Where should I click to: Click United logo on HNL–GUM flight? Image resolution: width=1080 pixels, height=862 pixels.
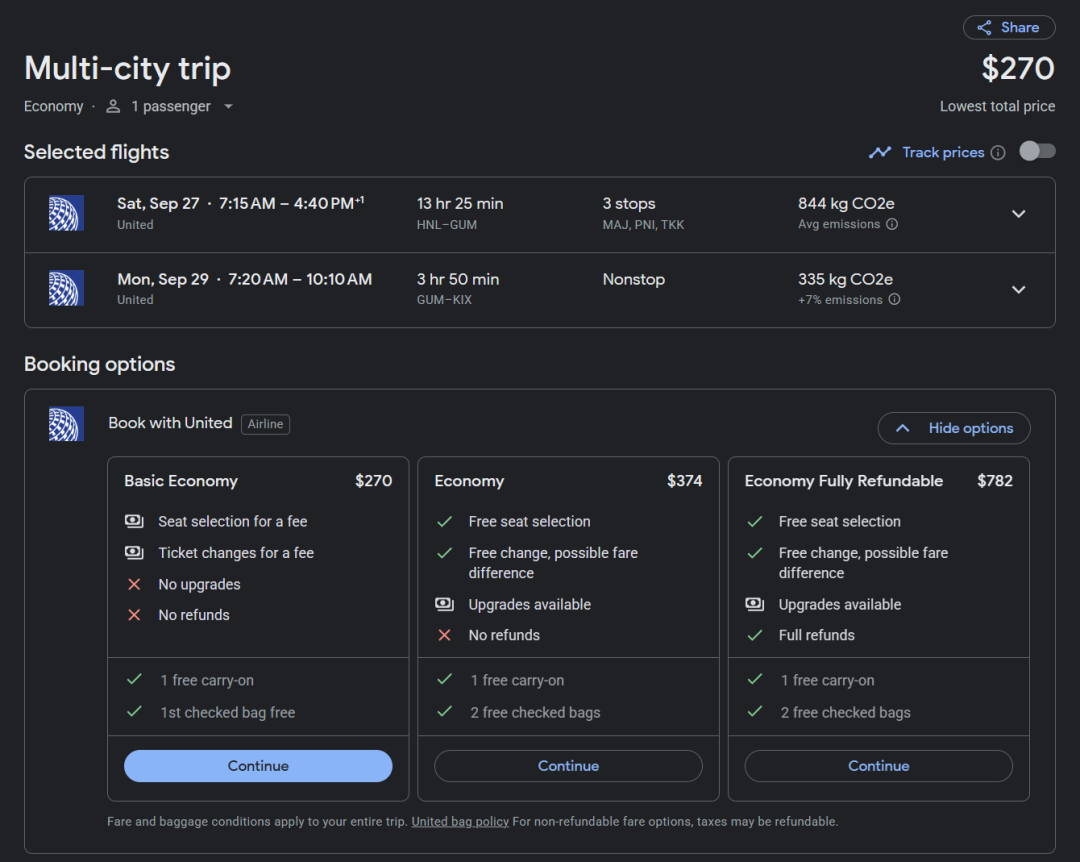tap(66, 213)
